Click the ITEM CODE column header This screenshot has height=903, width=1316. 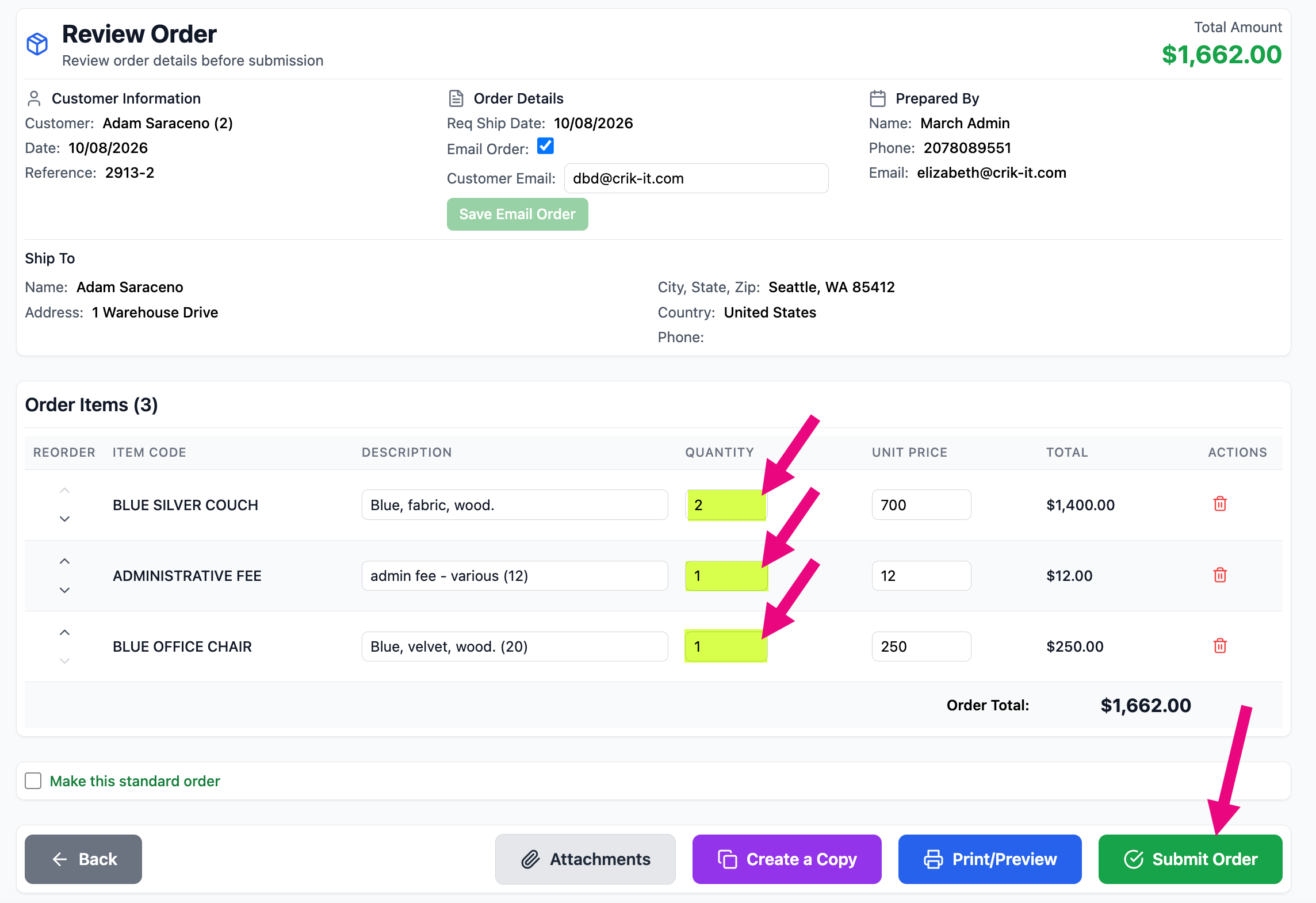[x=149, y=452]
